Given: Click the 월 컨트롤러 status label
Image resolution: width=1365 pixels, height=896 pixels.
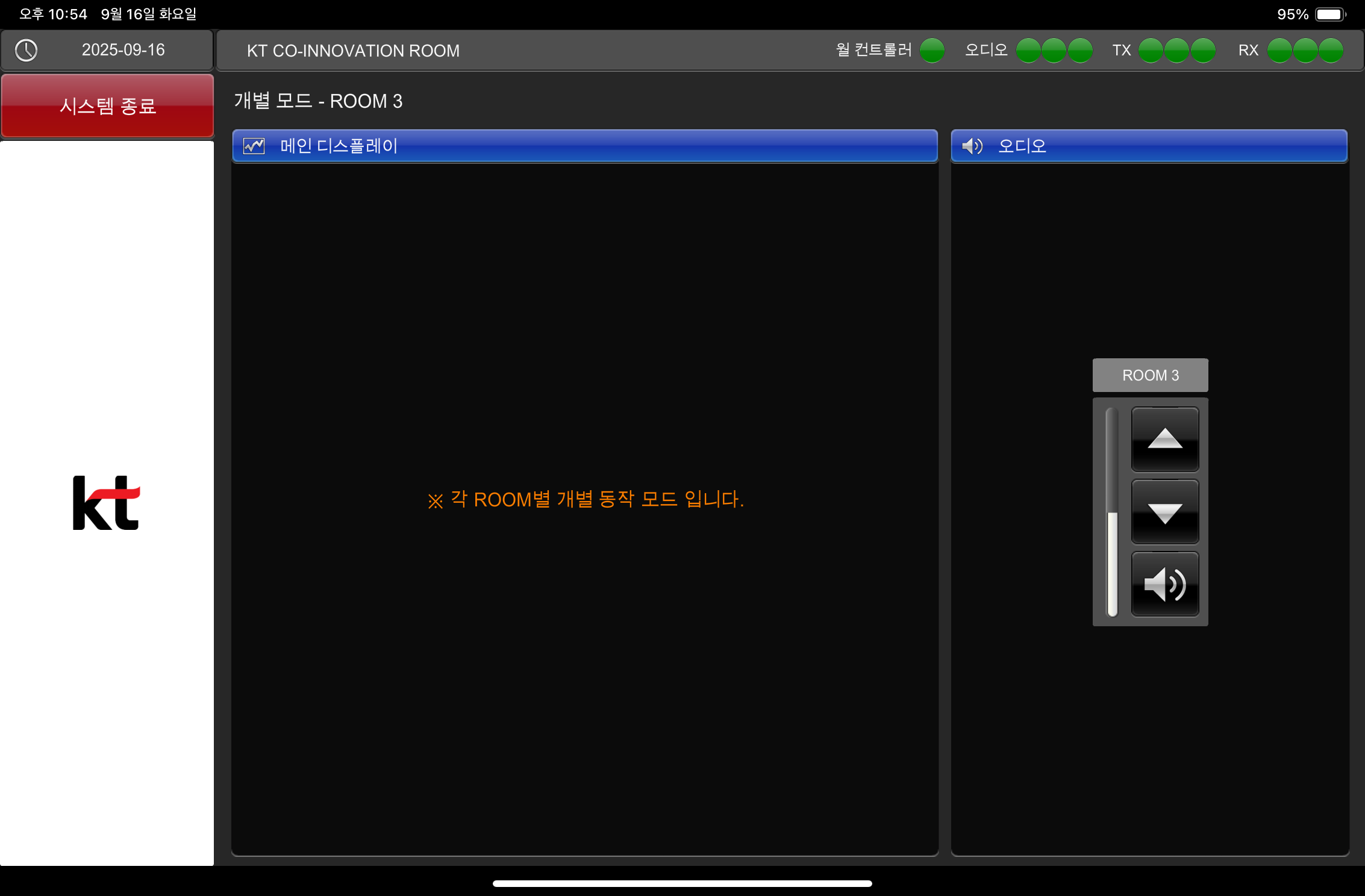Looking at the screenshot, I should pos(874,50).
